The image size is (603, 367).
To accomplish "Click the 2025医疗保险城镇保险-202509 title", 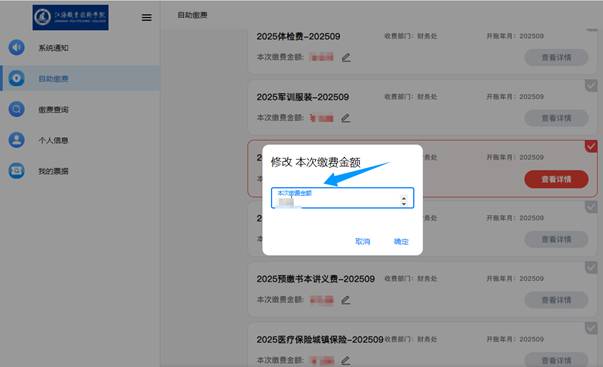I will tap(320, 340).
